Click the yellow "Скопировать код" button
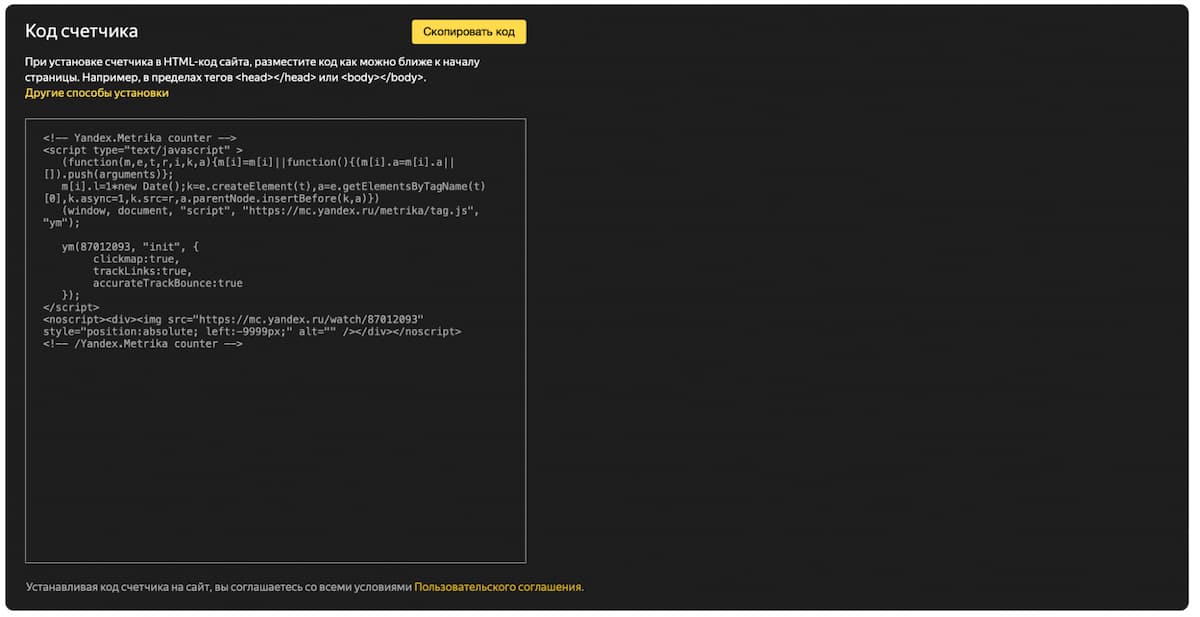The image size is (1200, 617). 468,32
